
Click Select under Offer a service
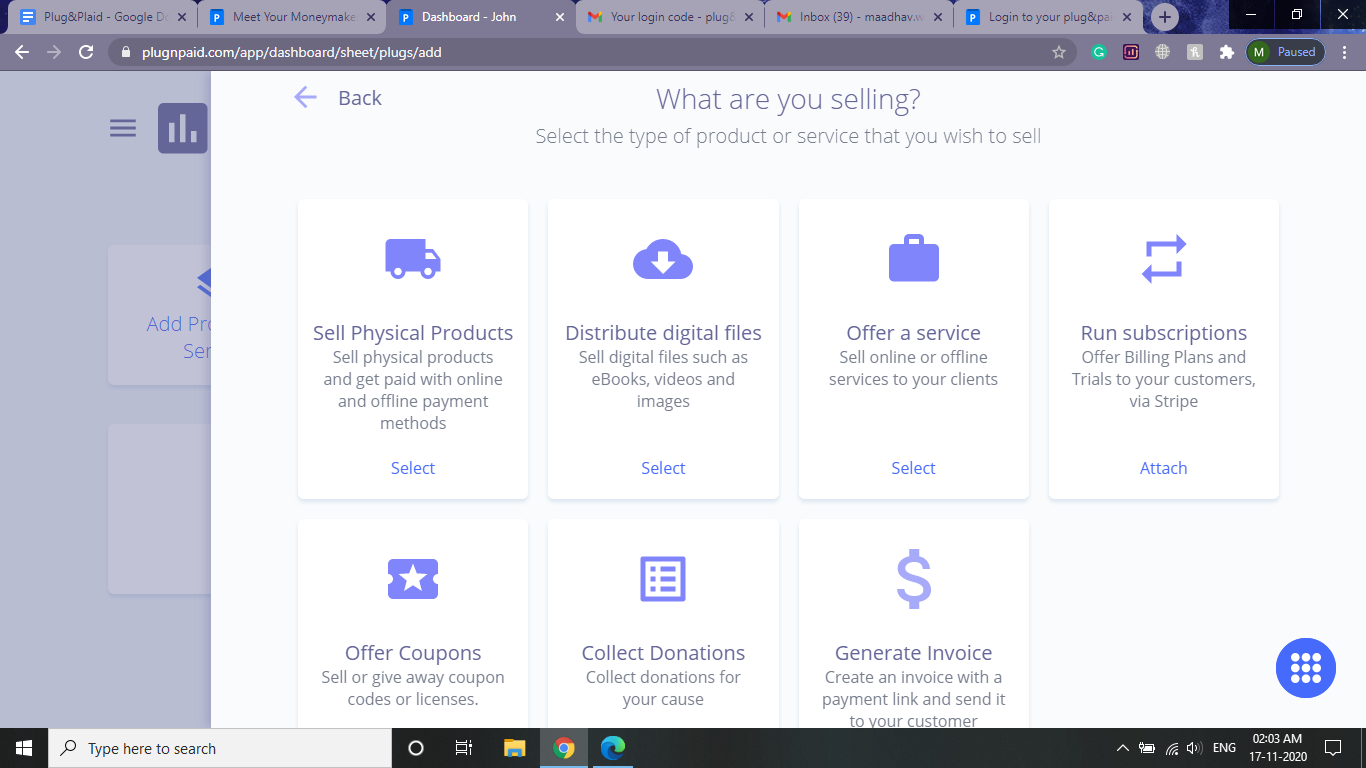[x=914, y=468]
